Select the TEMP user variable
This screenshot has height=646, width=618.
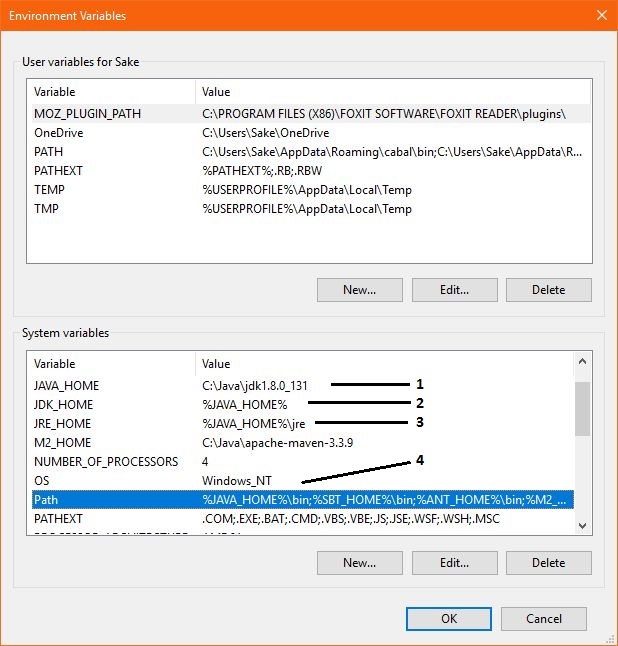point(311,190)
